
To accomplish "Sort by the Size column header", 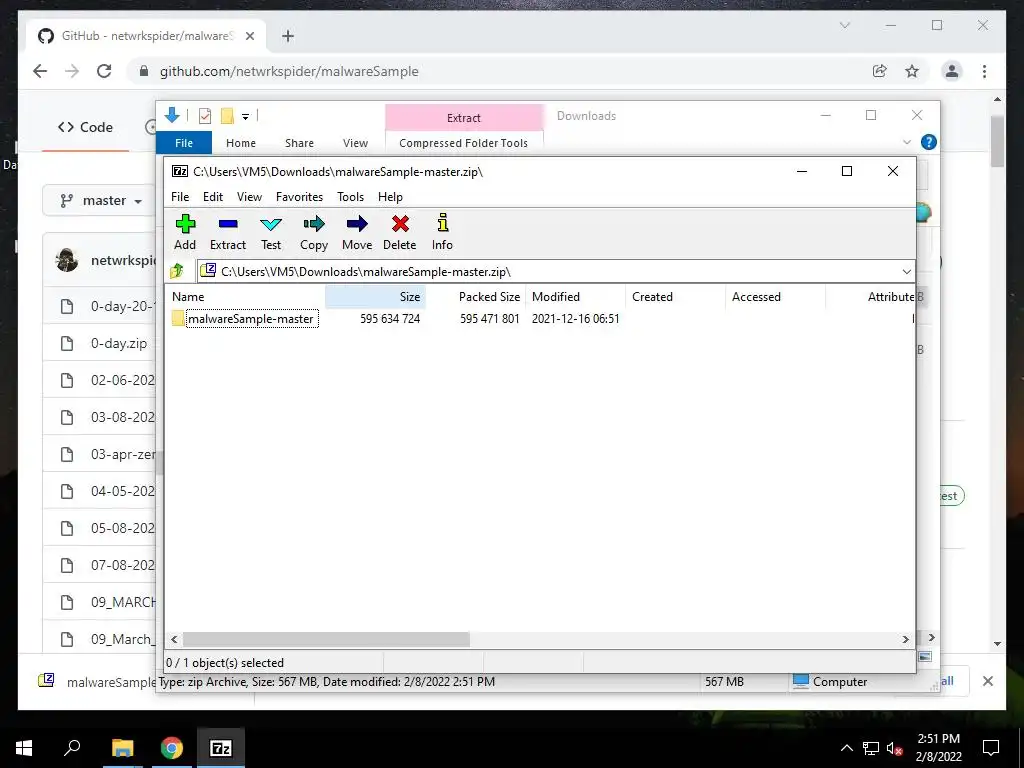I will [375, 296].
